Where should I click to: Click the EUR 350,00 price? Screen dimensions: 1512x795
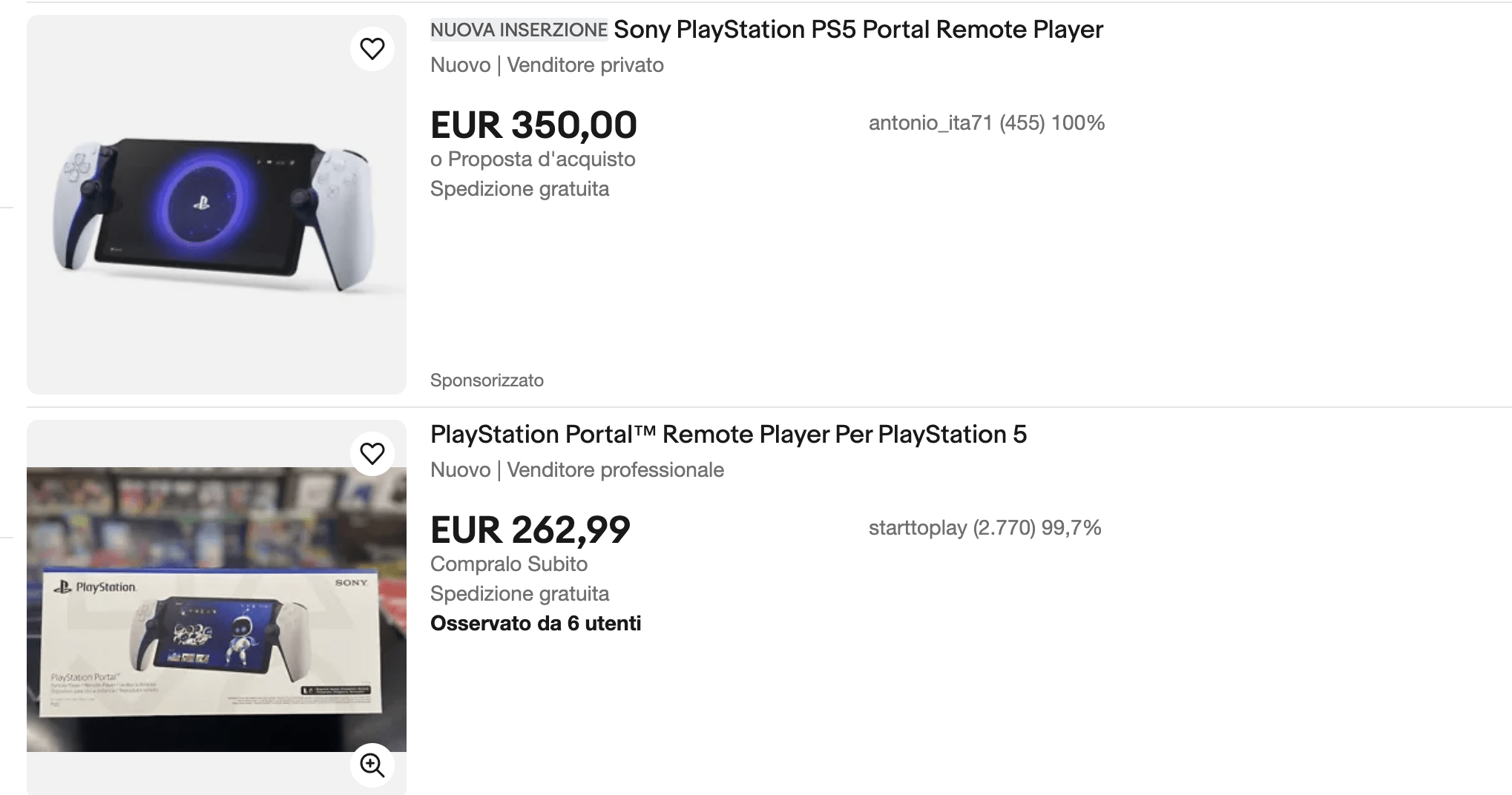coord(533,125)
